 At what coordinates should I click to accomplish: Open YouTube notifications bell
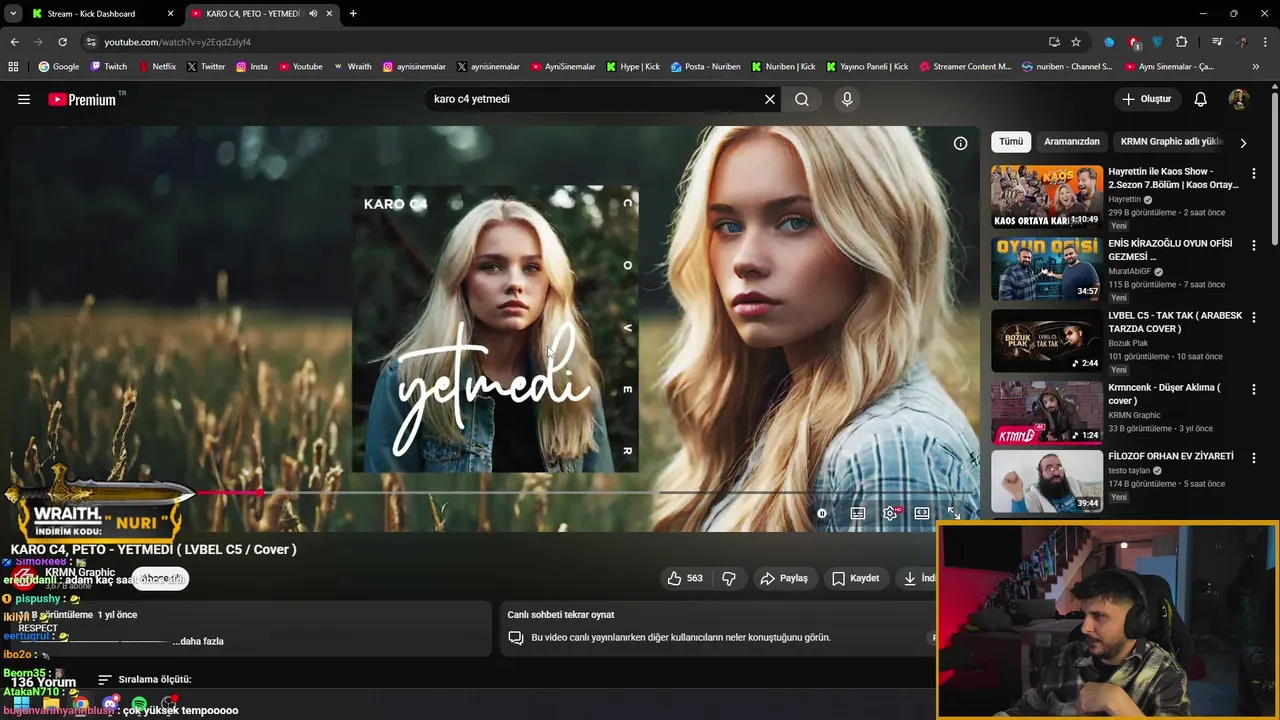[x=1201, y=99]
